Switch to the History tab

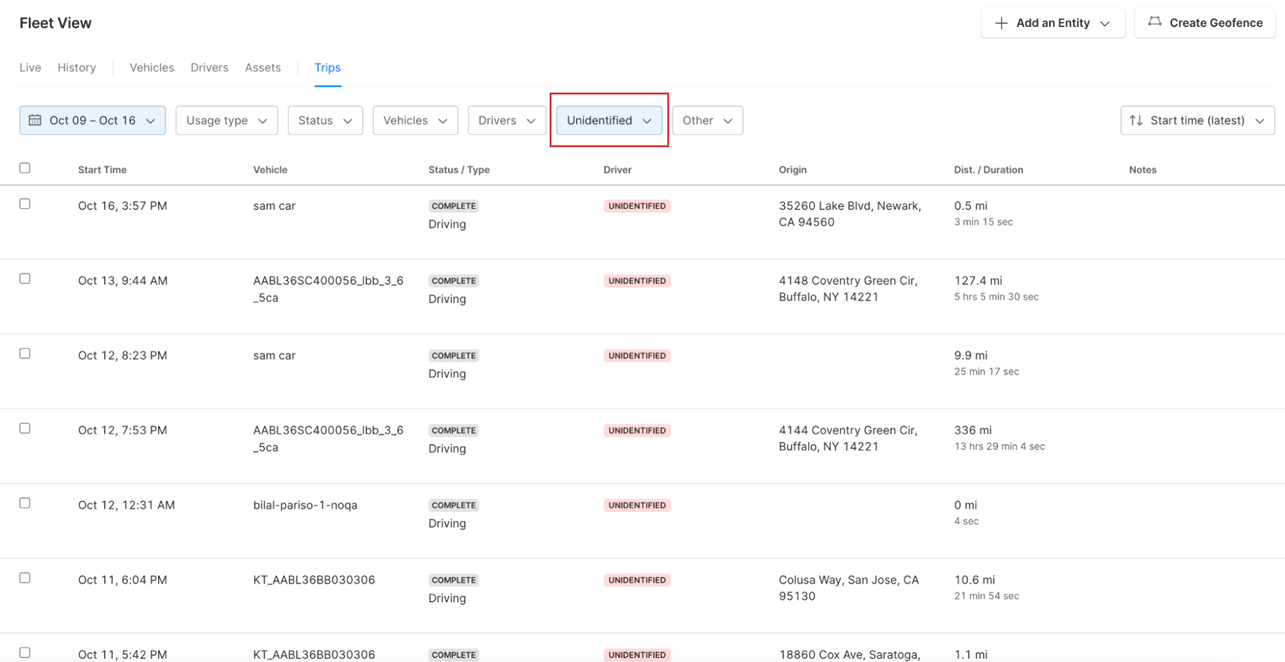(77, 68)
